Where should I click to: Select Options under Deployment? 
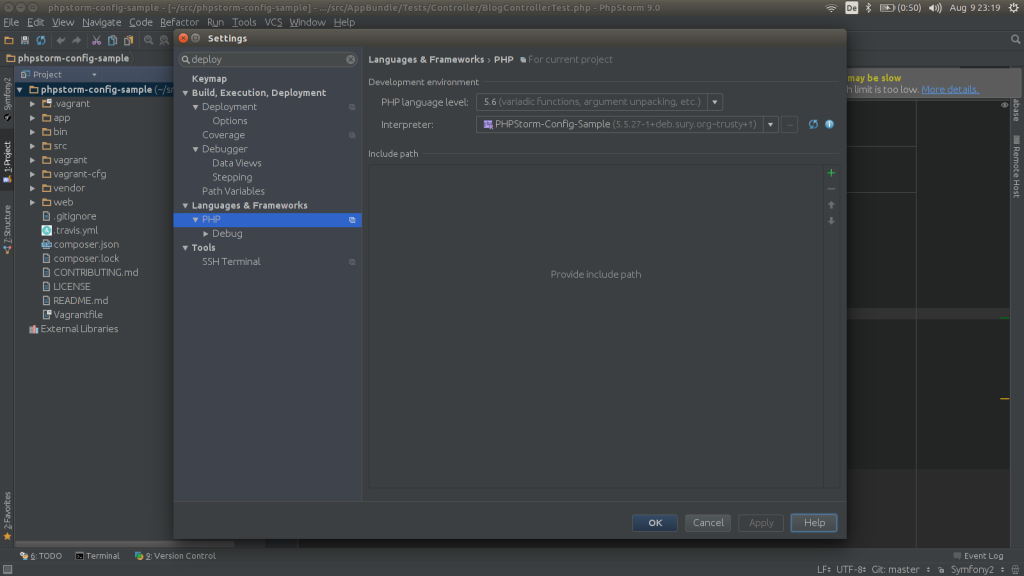tap(230, 121)
